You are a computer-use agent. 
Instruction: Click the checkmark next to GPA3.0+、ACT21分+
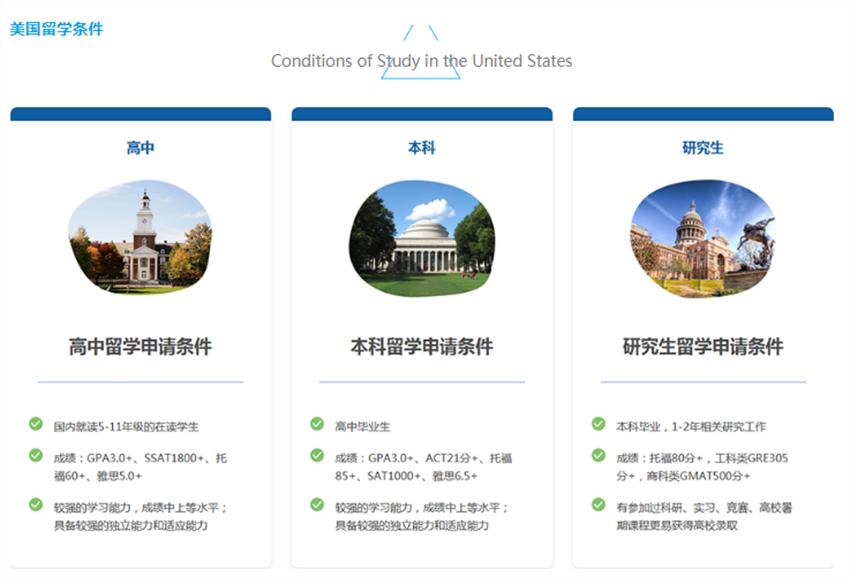(x=317, y=456)
